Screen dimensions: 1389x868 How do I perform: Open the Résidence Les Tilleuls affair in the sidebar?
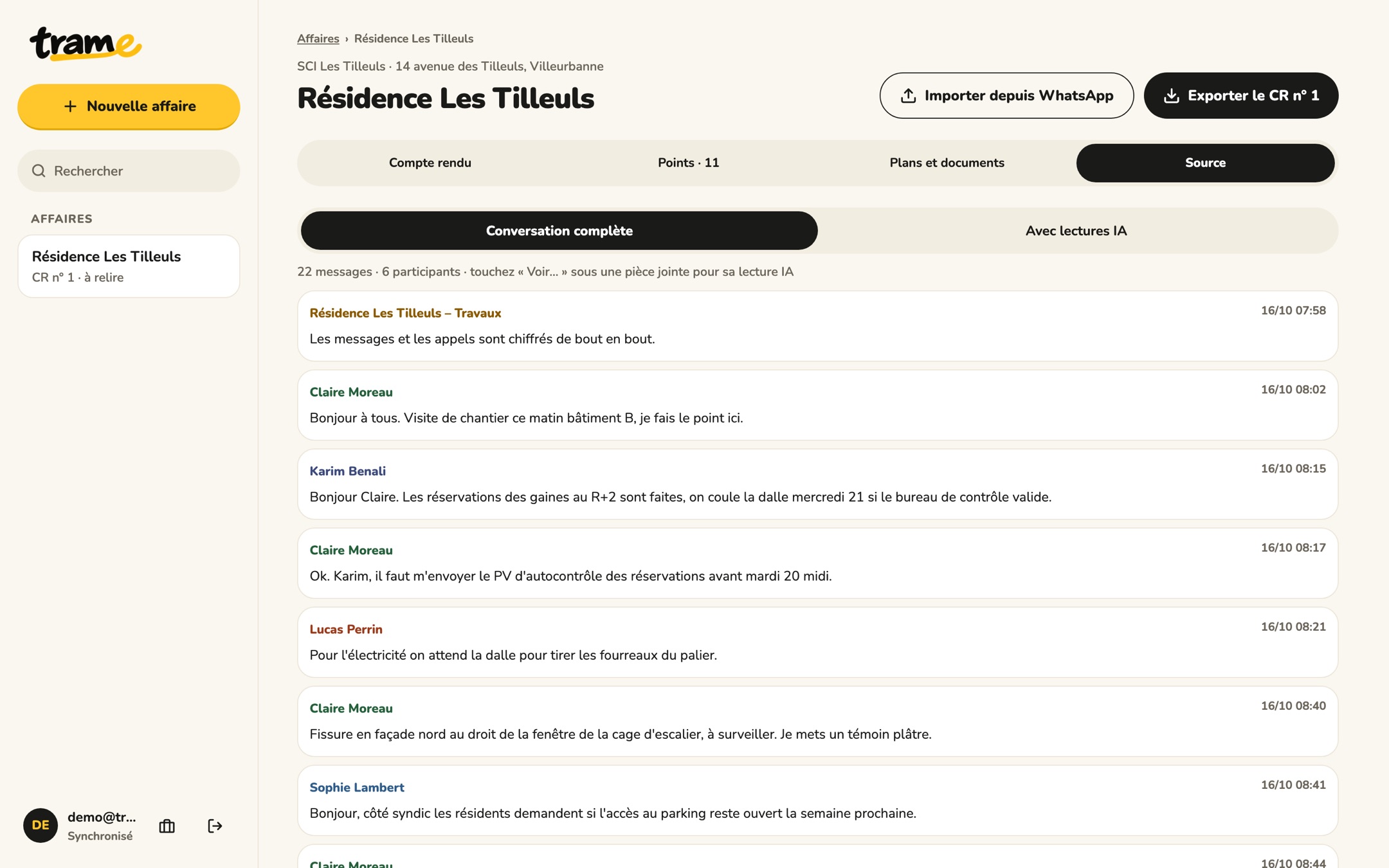(129, 266)
